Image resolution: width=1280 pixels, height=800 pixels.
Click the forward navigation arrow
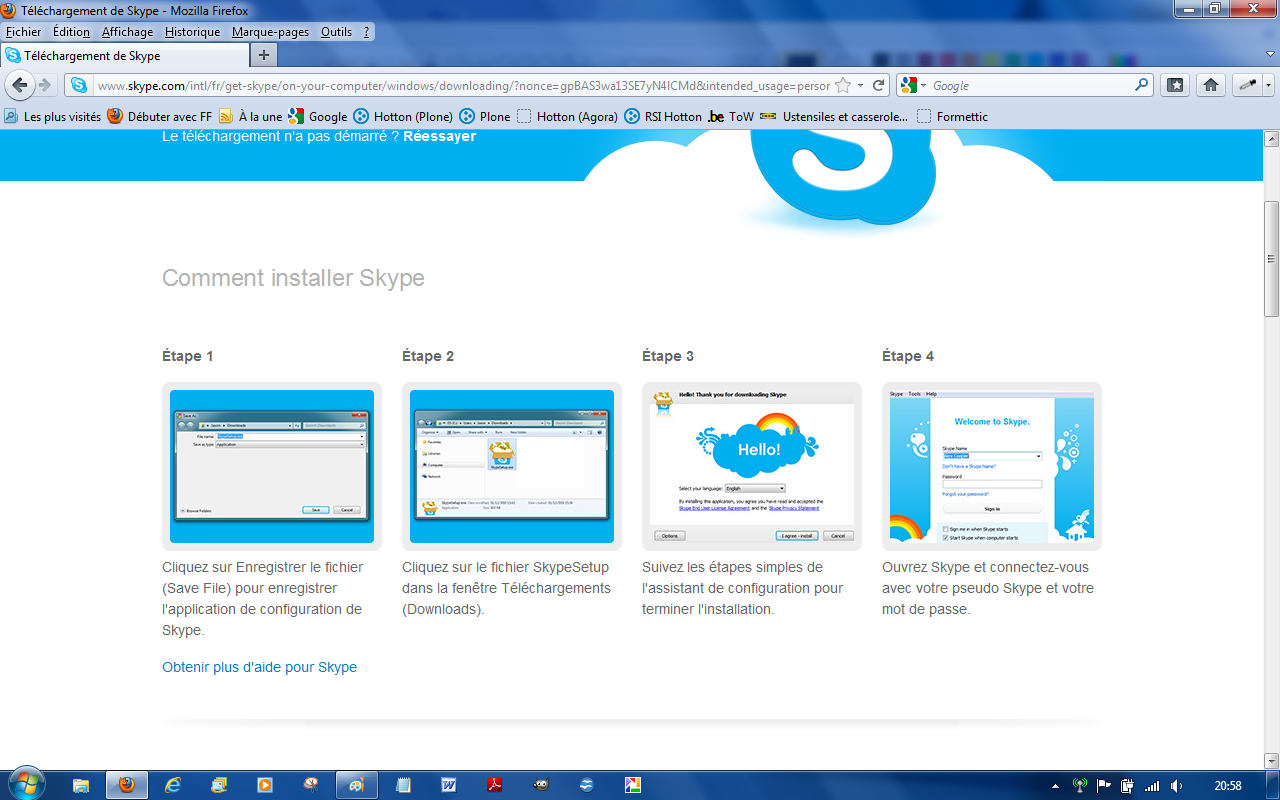(44, 85)
